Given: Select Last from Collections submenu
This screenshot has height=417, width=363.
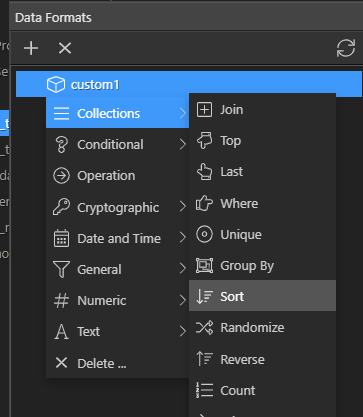Looking at the screenshot, I should point(262,172).
